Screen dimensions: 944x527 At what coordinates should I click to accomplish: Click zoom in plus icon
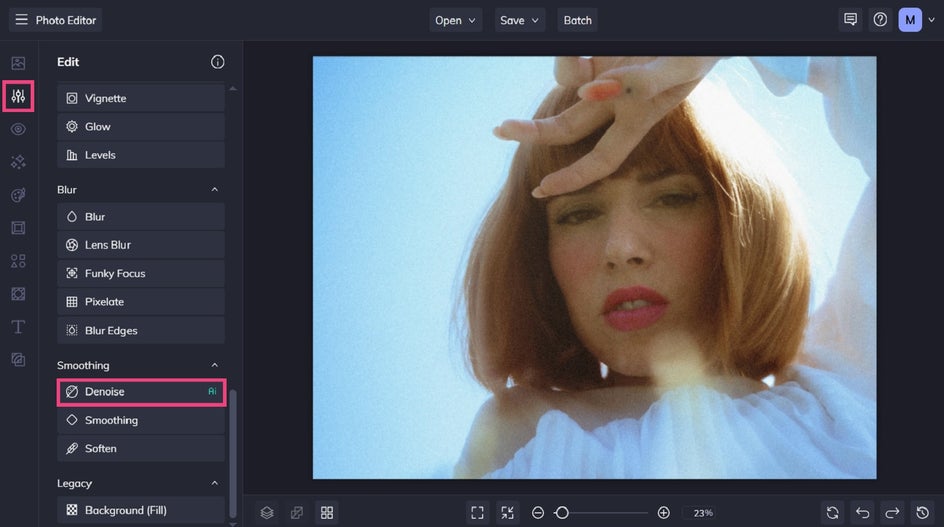[664, 512]
